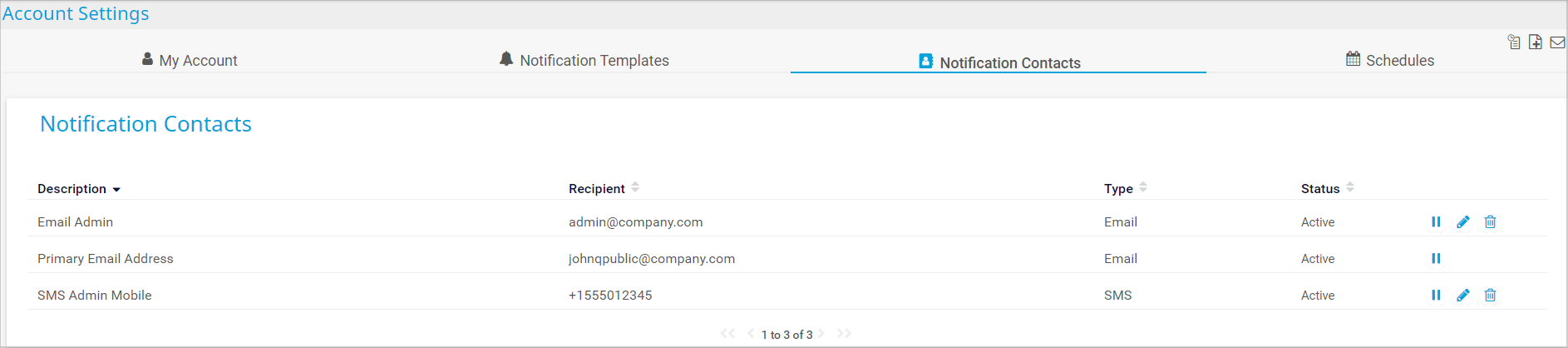Edit the SMS Admin Mobile contact

click(1463, 296)
